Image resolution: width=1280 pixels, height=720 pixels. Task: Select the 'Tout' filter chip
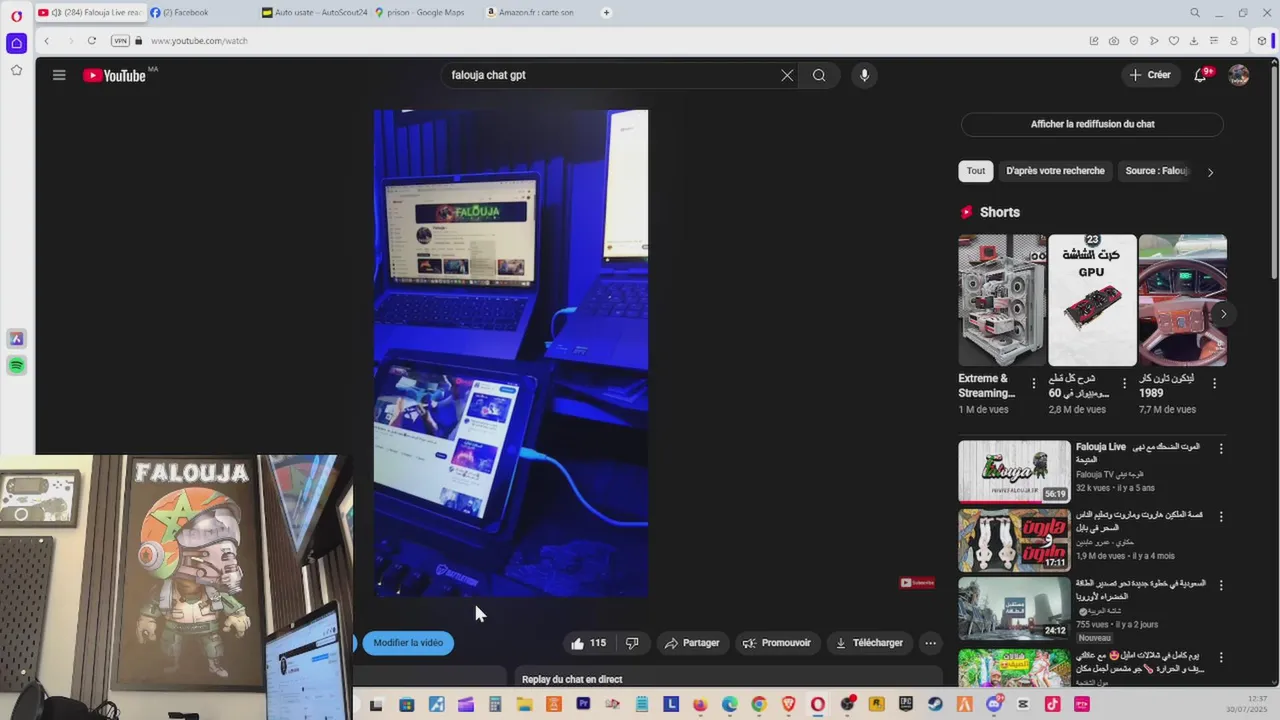point(976,171)
